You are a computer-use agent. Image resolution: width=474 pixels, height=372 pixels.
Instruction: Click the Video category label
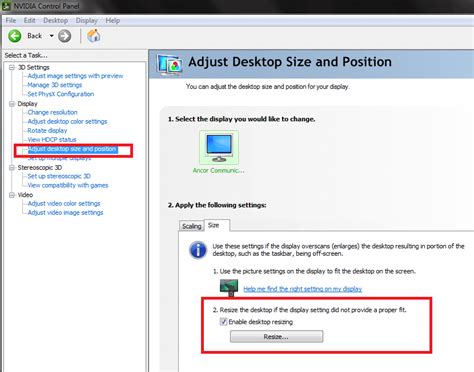click(x=25, y=195)
